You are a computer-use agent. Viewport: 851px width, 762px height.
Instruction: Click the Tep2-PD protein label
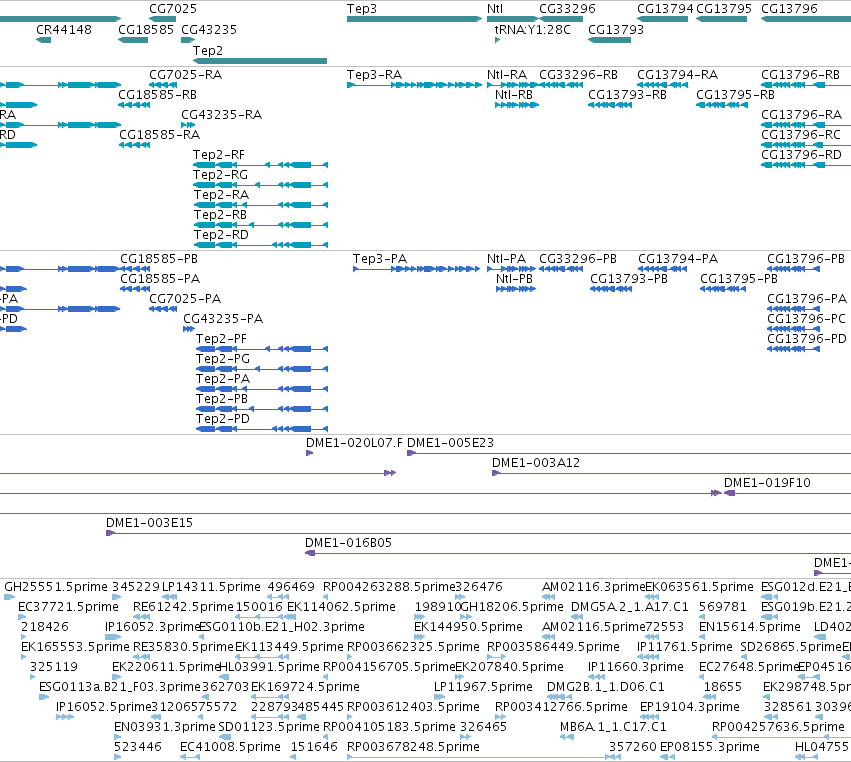click(223, 418)
